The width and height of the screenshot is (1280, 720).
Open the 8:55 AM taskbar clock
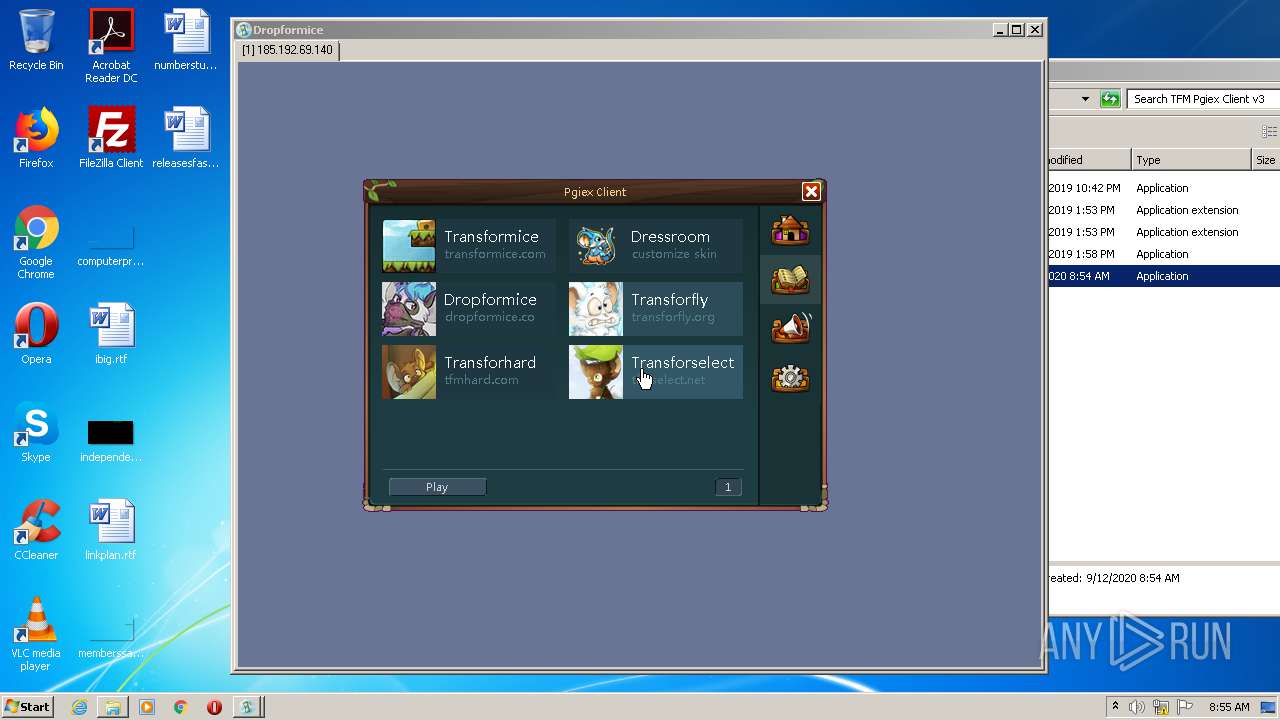tap(1229, 707)
